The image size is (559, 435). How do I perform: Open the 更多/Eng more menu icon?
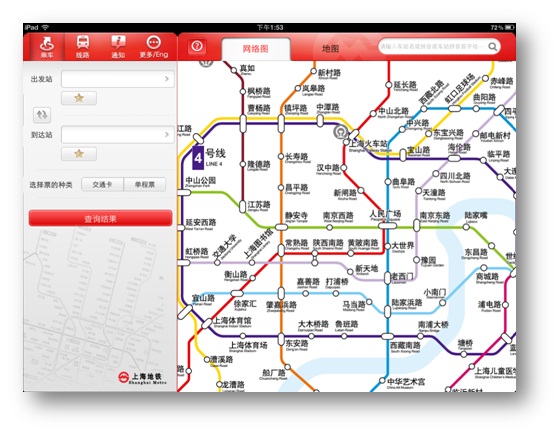(x=154, y=47)
